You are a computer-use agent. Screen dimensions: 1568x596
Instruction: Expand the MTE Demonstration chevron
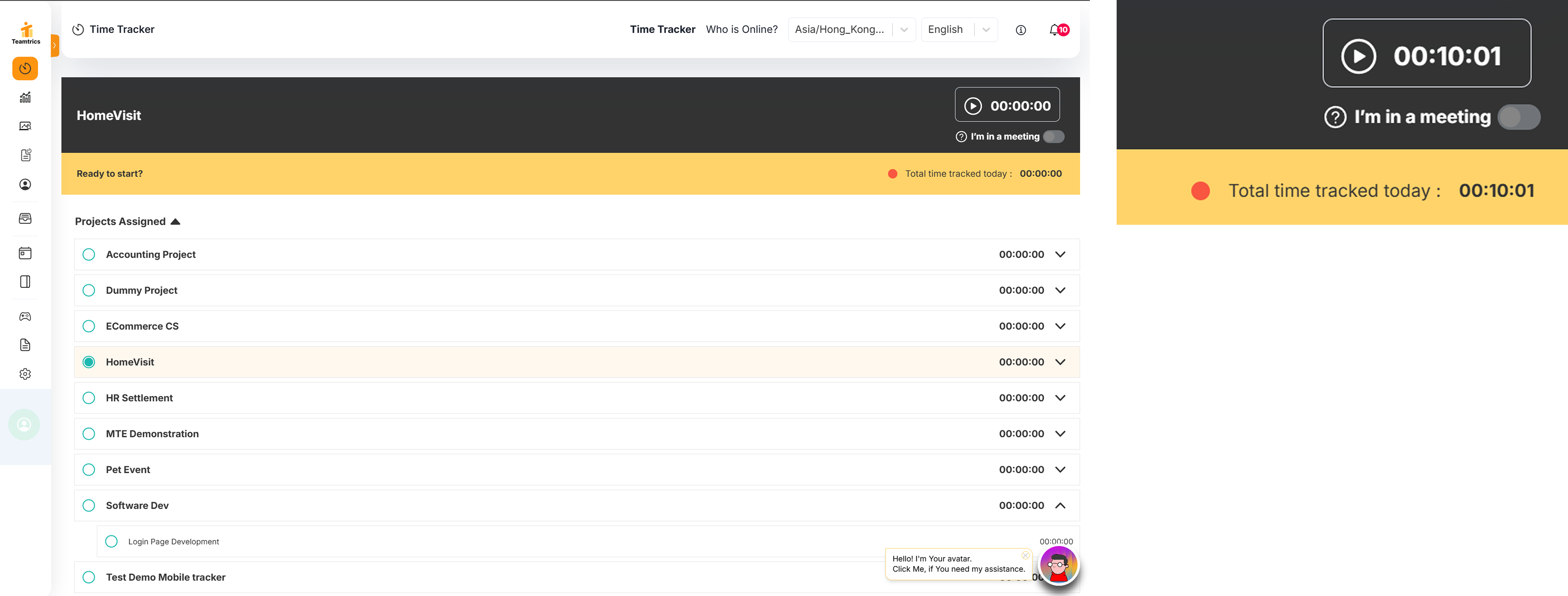point(1060,434)
